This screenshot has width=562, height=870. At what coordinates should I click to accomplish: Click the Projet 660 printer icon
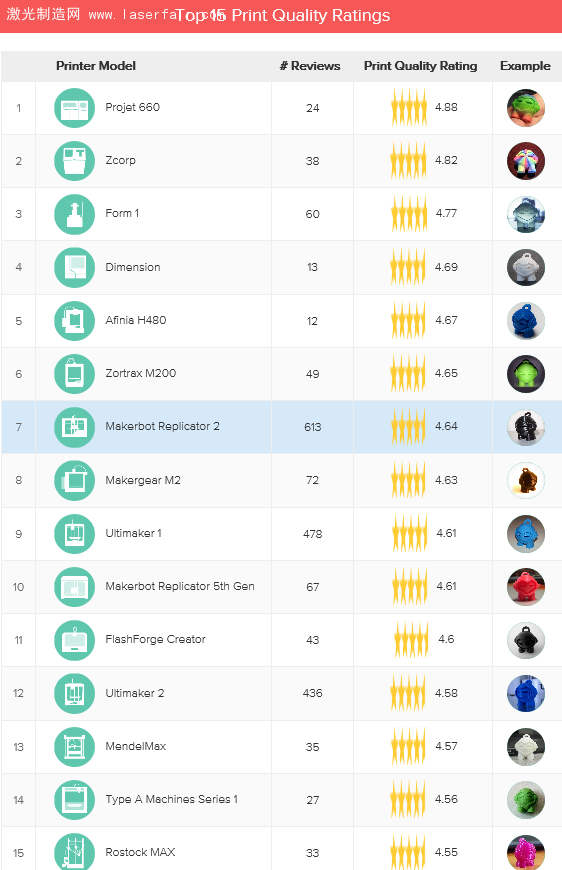pyautogui.click(x=74, y=108)
